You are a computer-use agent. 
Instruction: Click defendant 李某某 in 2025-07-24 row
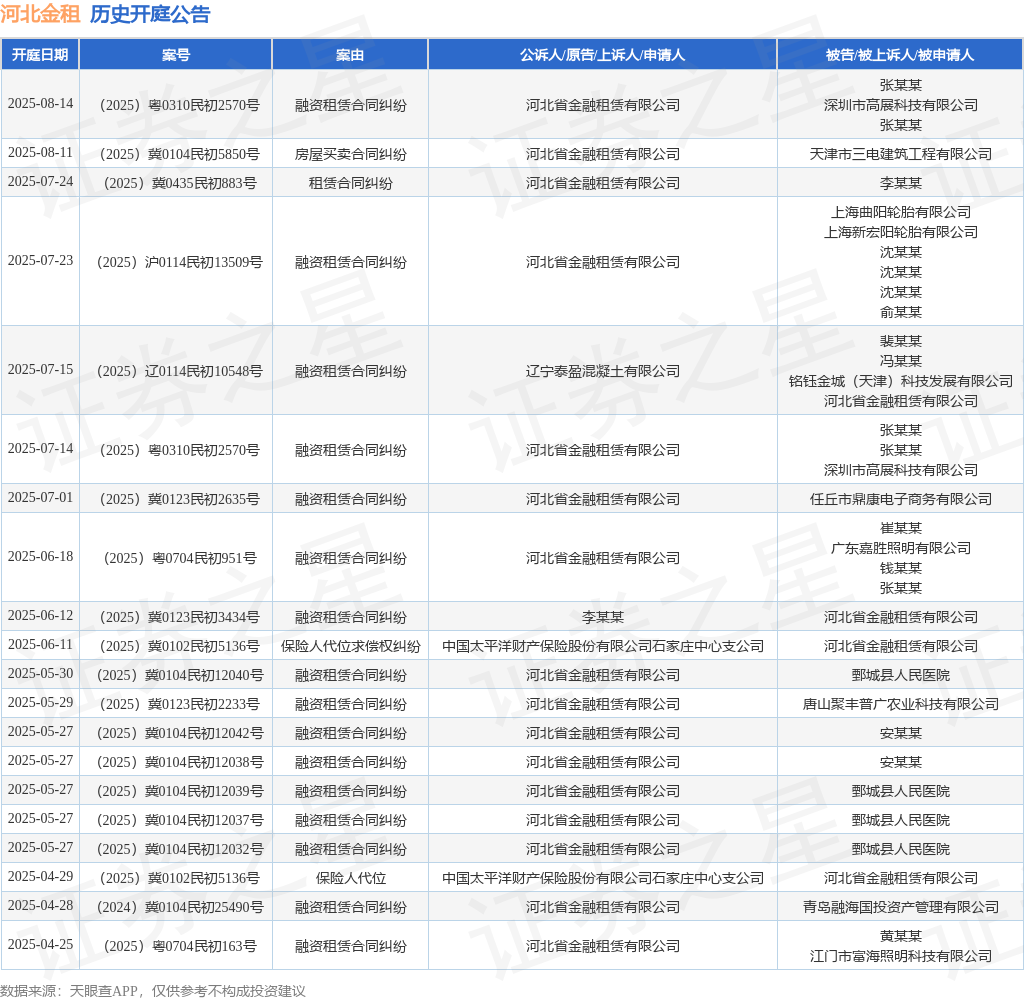901,183
